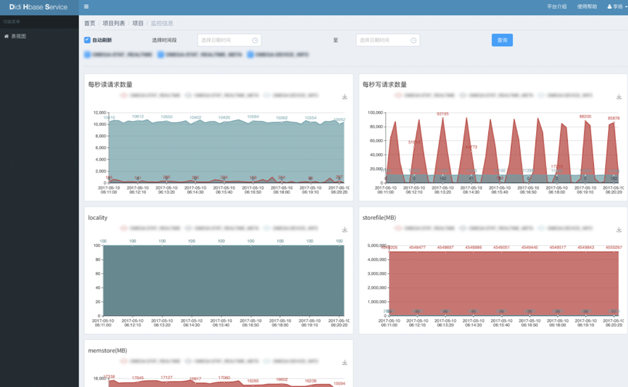Toggle the gray legend series in storefile(MB) chart
628x387 pixels.
click(497, 228)
